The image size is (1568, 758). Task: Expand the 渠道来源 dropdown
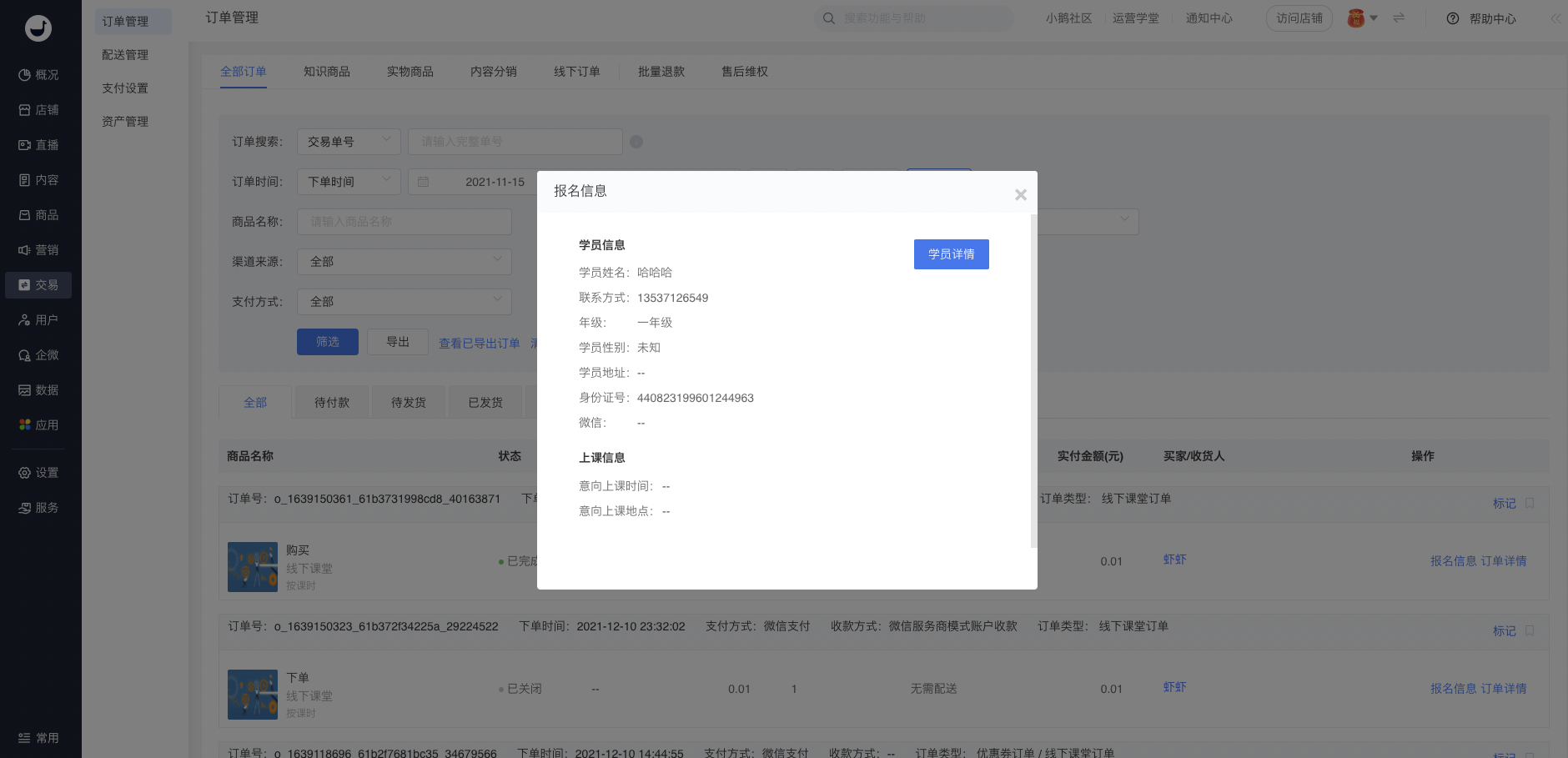[x=405, y=262]
